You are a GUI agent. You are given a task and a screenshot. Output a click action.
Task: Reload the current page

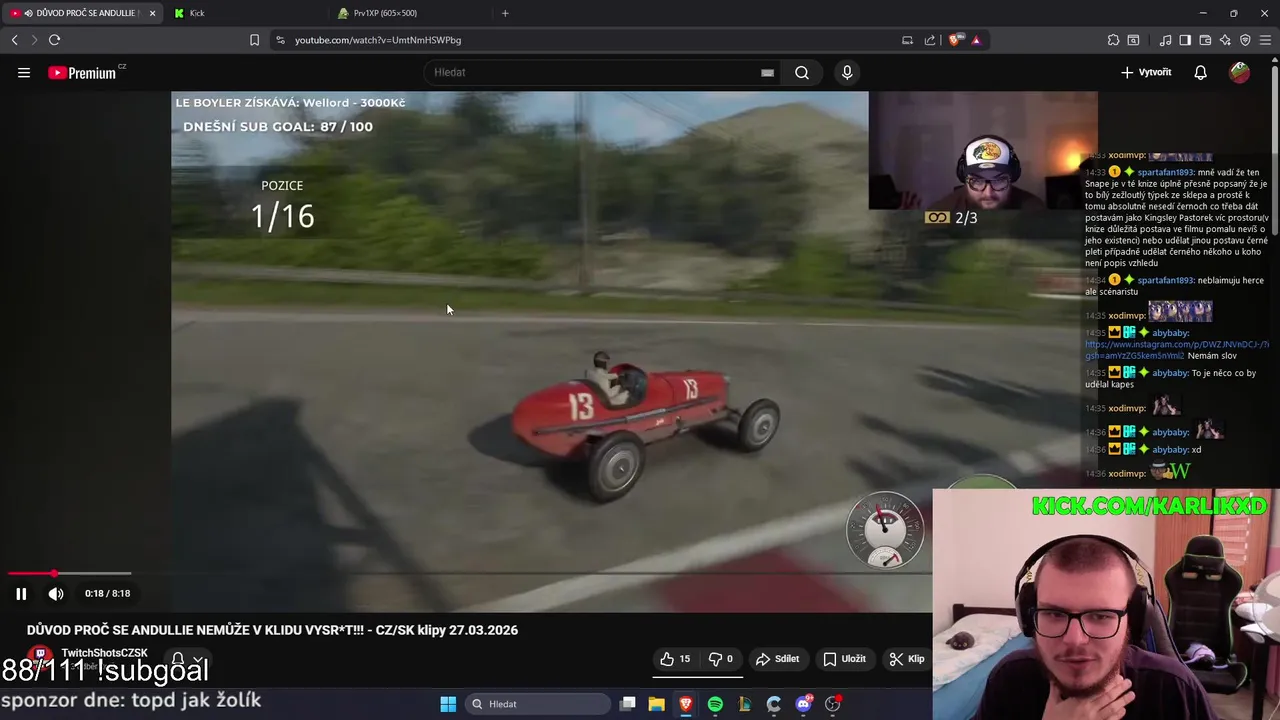(54, 40)
